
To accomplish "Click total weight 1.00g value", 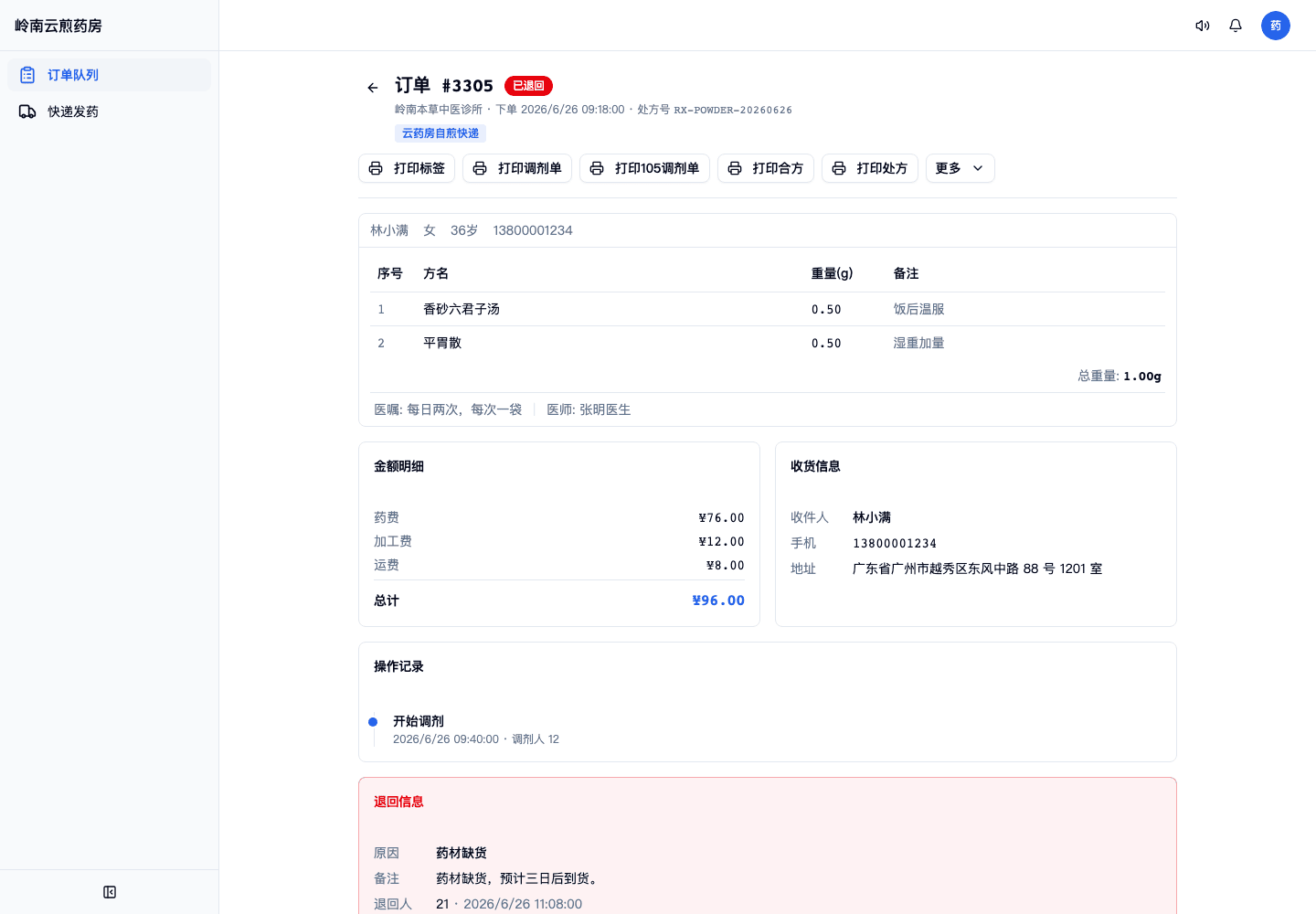I will 1142,376.
